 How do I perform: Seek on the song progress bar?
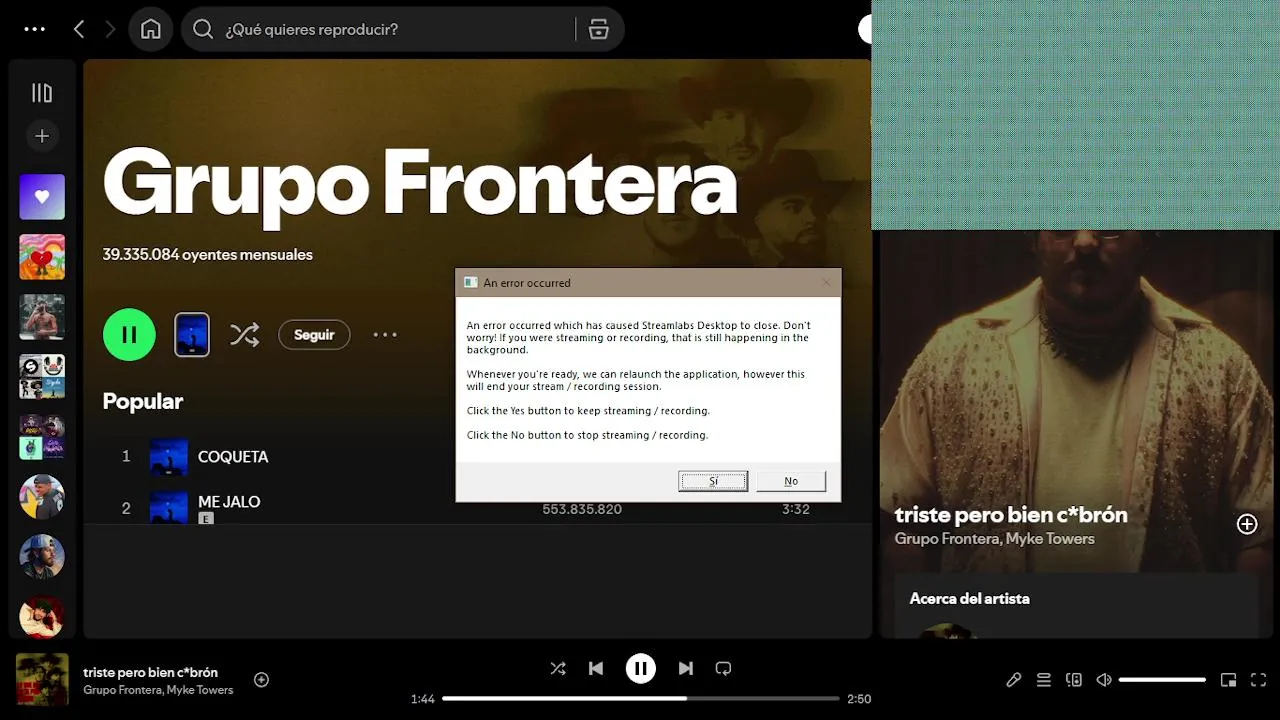pyautogui.click(x=641, y=698)
